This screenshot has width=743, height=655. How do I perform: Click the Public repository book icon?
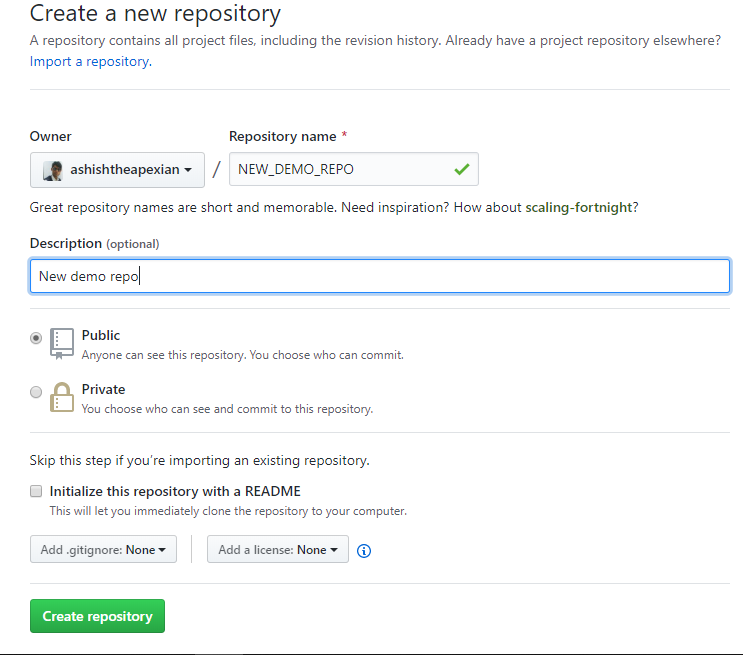point(62,343)
